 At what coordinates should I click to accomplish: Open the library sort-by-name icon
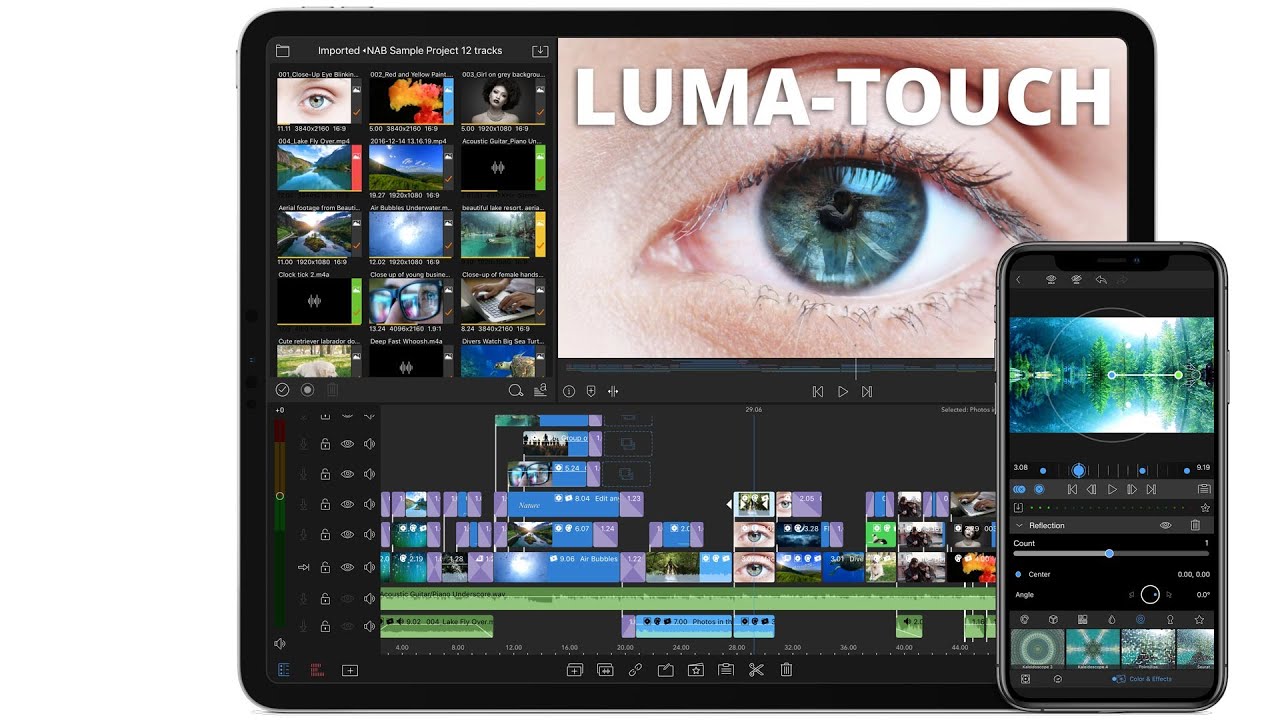coord(541,390)
